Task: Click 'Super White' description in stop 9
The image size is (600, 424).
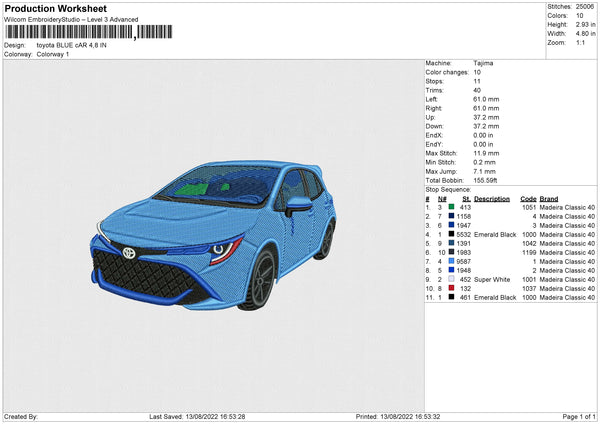Action: click(492, 279)
